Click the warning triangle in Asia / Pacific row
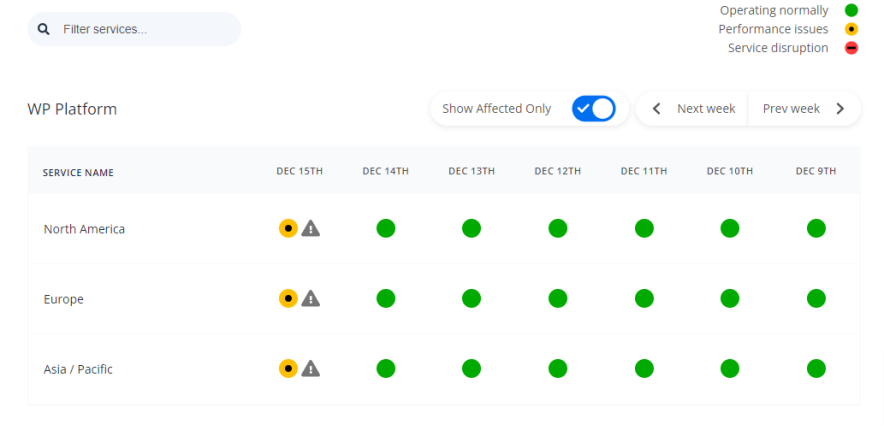The width and height of the screenshot is (884, 442). click(x=311, y=368)
